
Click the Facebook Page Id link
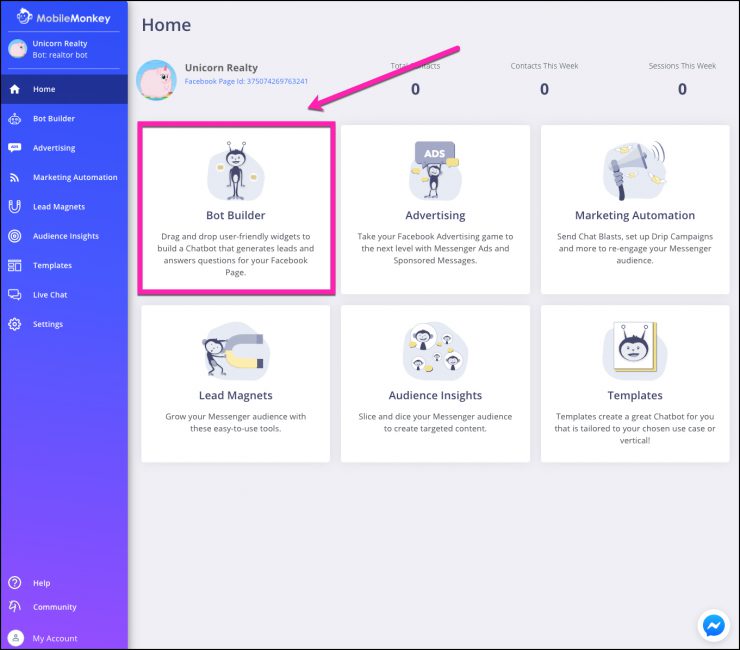pyautogui.click(x=246, y=81)
